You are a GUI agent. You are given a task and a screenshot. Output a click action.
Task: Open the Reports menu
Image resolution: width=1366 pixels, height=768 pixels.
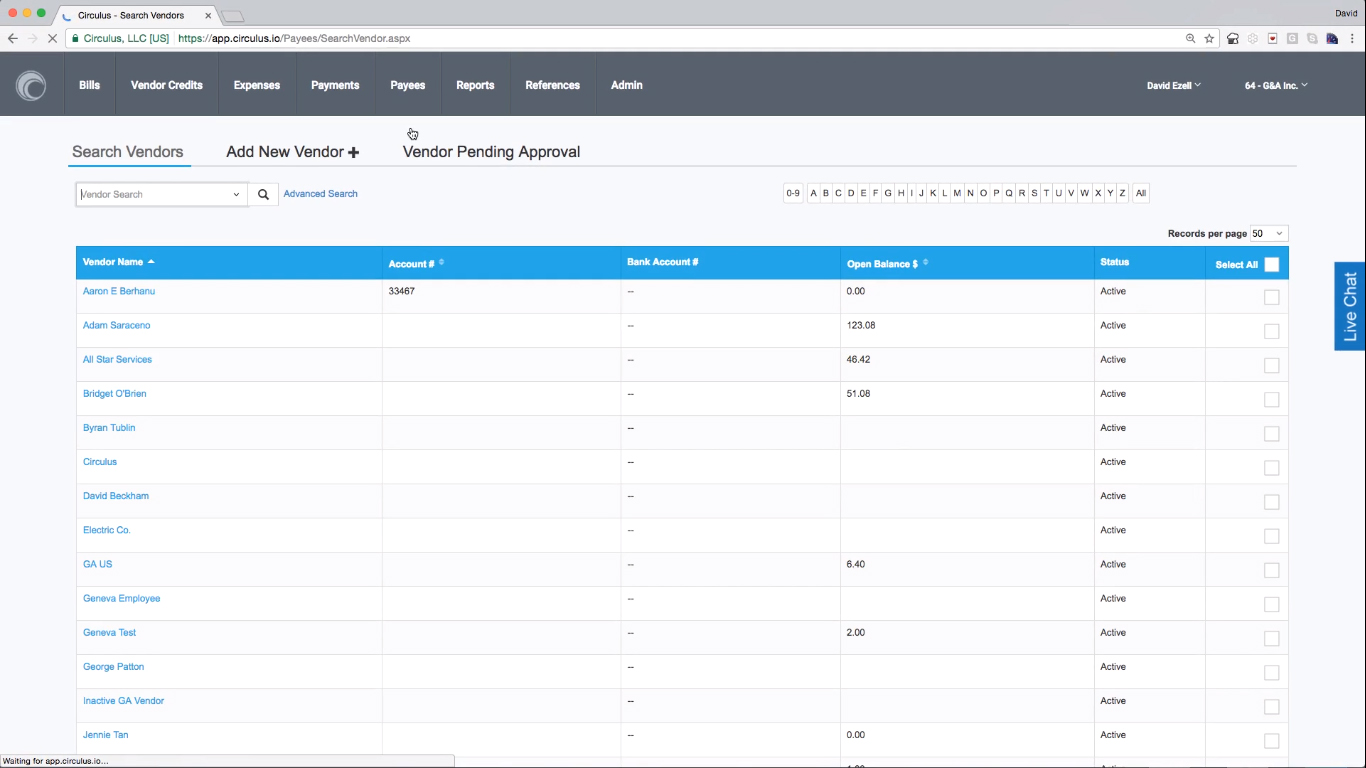click(x=475, y=85)
